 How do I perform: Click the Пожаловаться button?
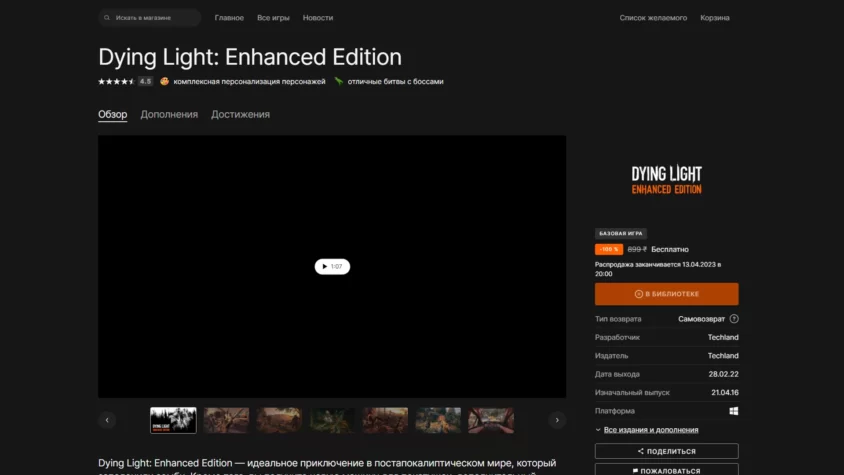coord(666,470)
